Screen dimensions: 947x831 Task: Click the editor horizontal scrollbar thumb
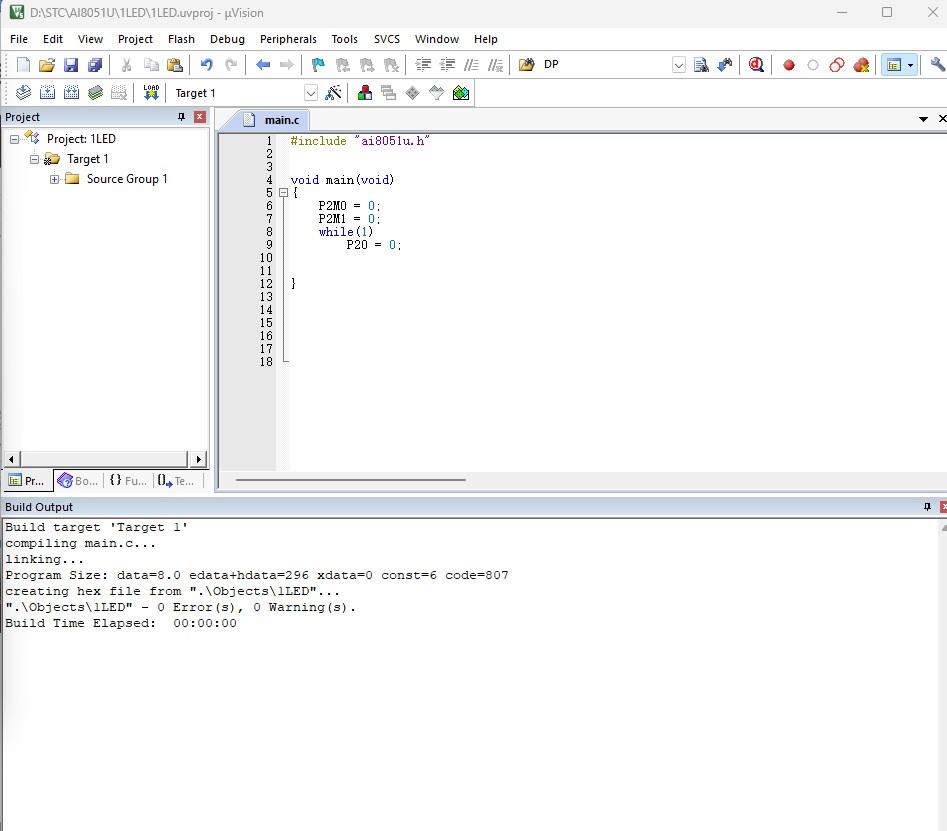350,480
